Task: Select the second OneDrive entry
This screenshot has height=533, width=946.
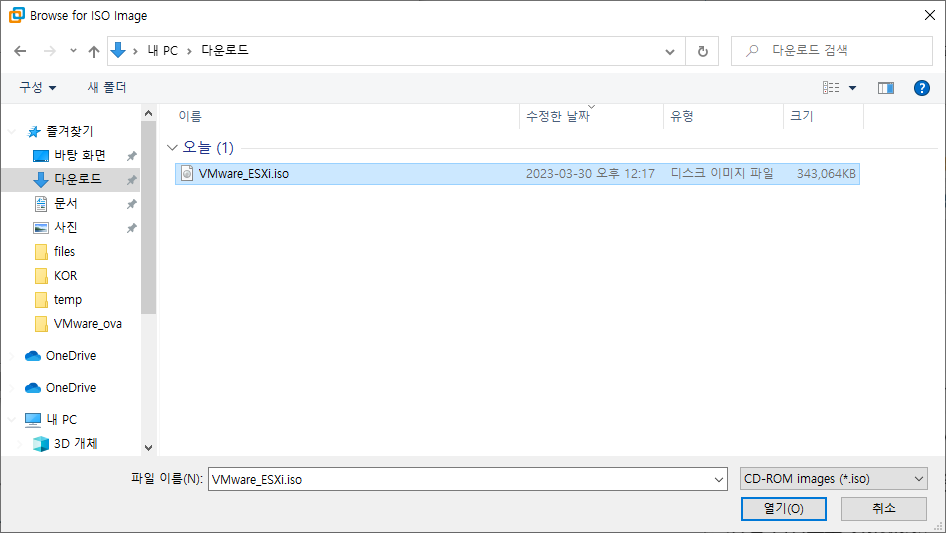Action: pyautogui.click(x=71, y=388)
